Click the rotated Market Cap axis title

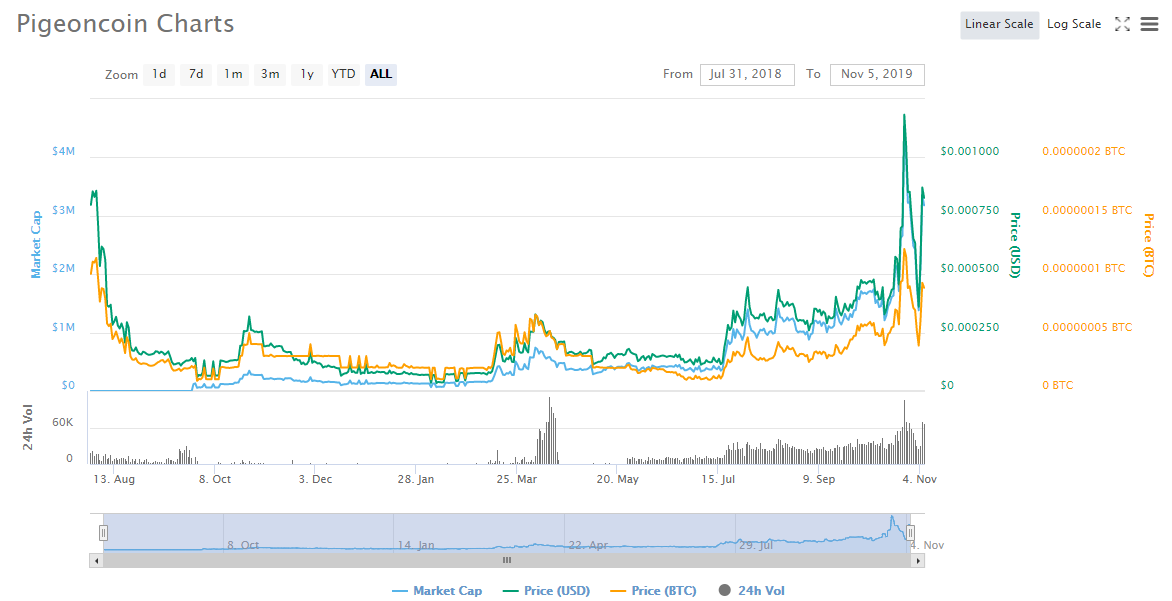click(35, 244)
